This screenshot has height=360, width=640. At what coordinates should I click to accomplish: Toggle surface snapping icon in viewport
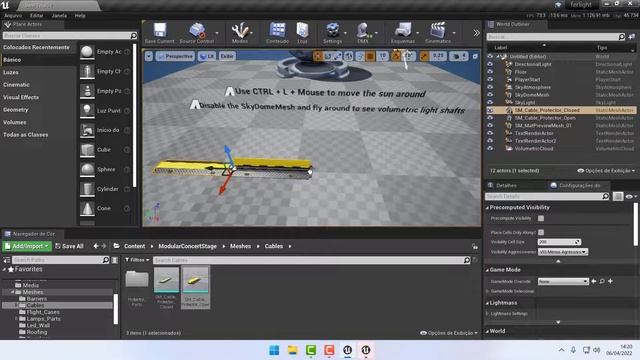tap(360, 56)
